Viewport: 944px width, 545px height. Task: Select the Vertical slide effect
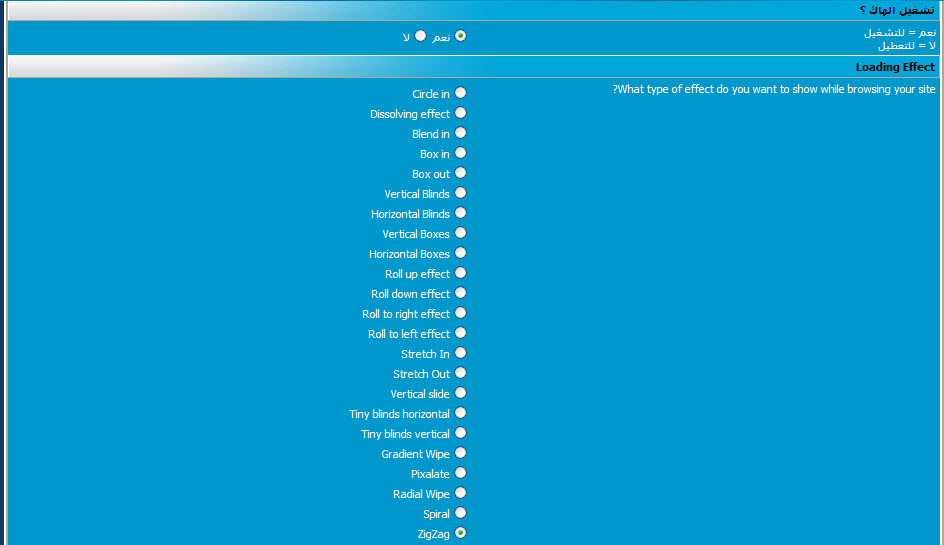[460, 393]
